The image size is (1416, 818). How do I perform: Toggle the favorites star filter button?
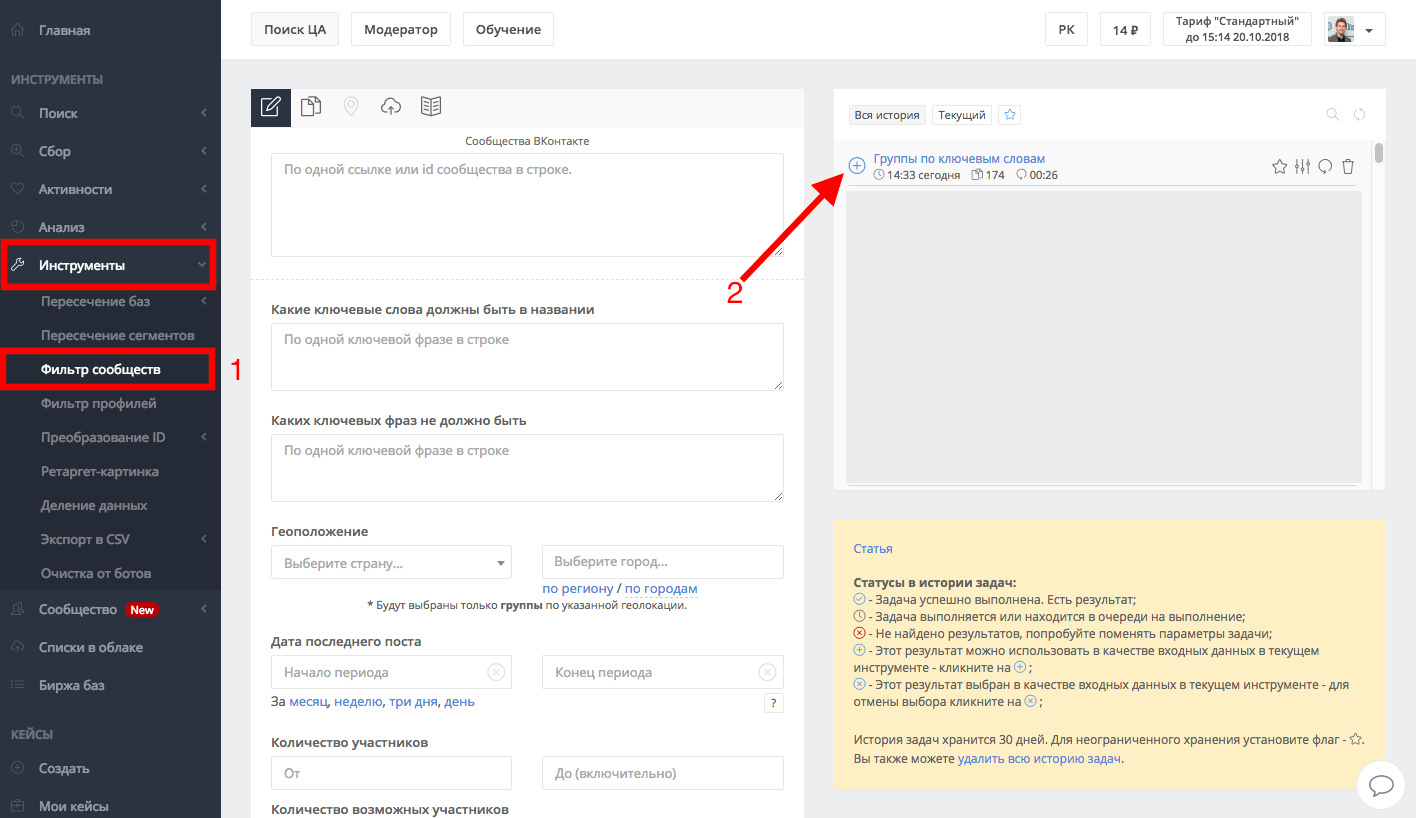click(1010, 115)
